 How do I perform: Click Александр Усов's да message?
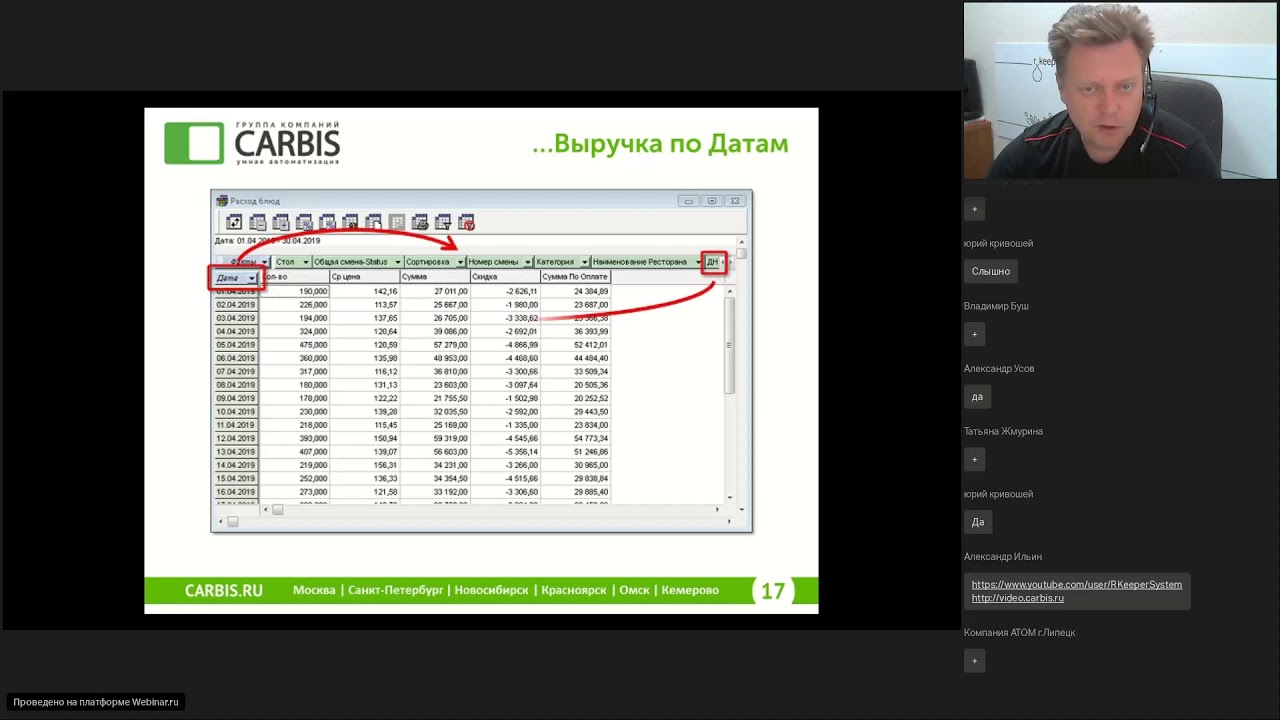tap(977, 396)
